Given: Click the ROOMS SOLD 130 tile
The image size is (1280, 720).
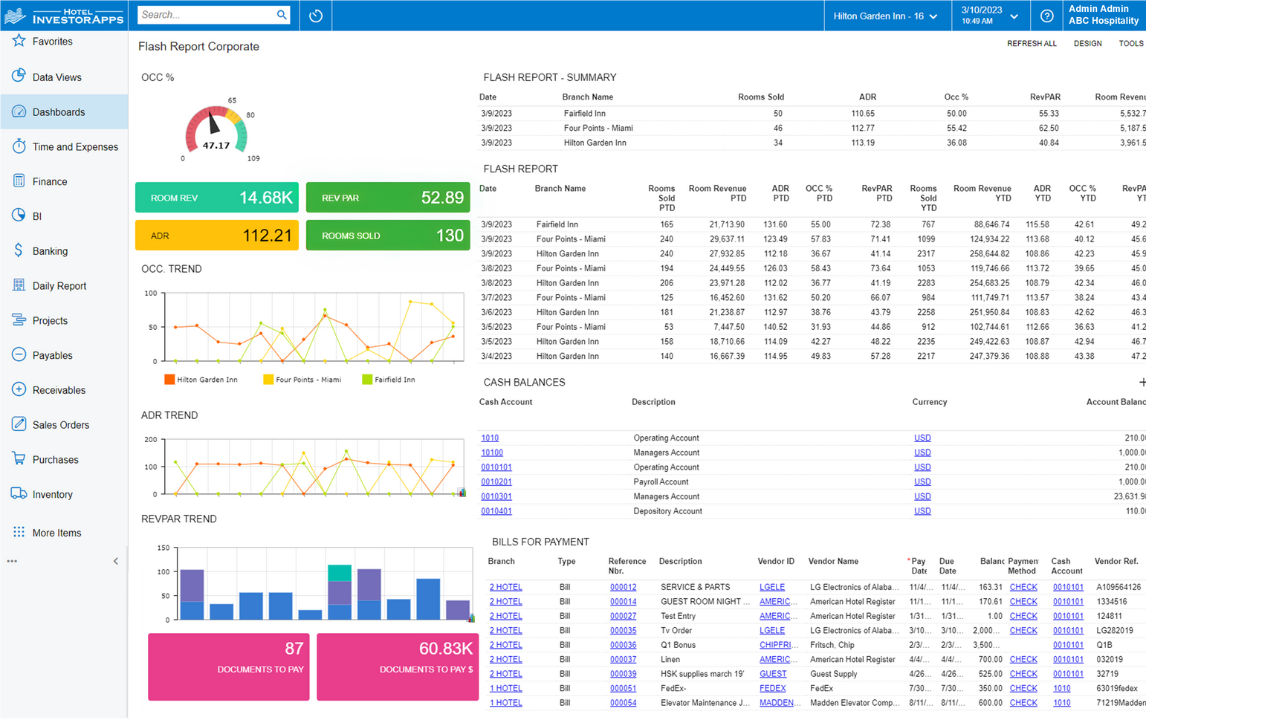Looking at the screenshot, I should (x=388, y=236).
